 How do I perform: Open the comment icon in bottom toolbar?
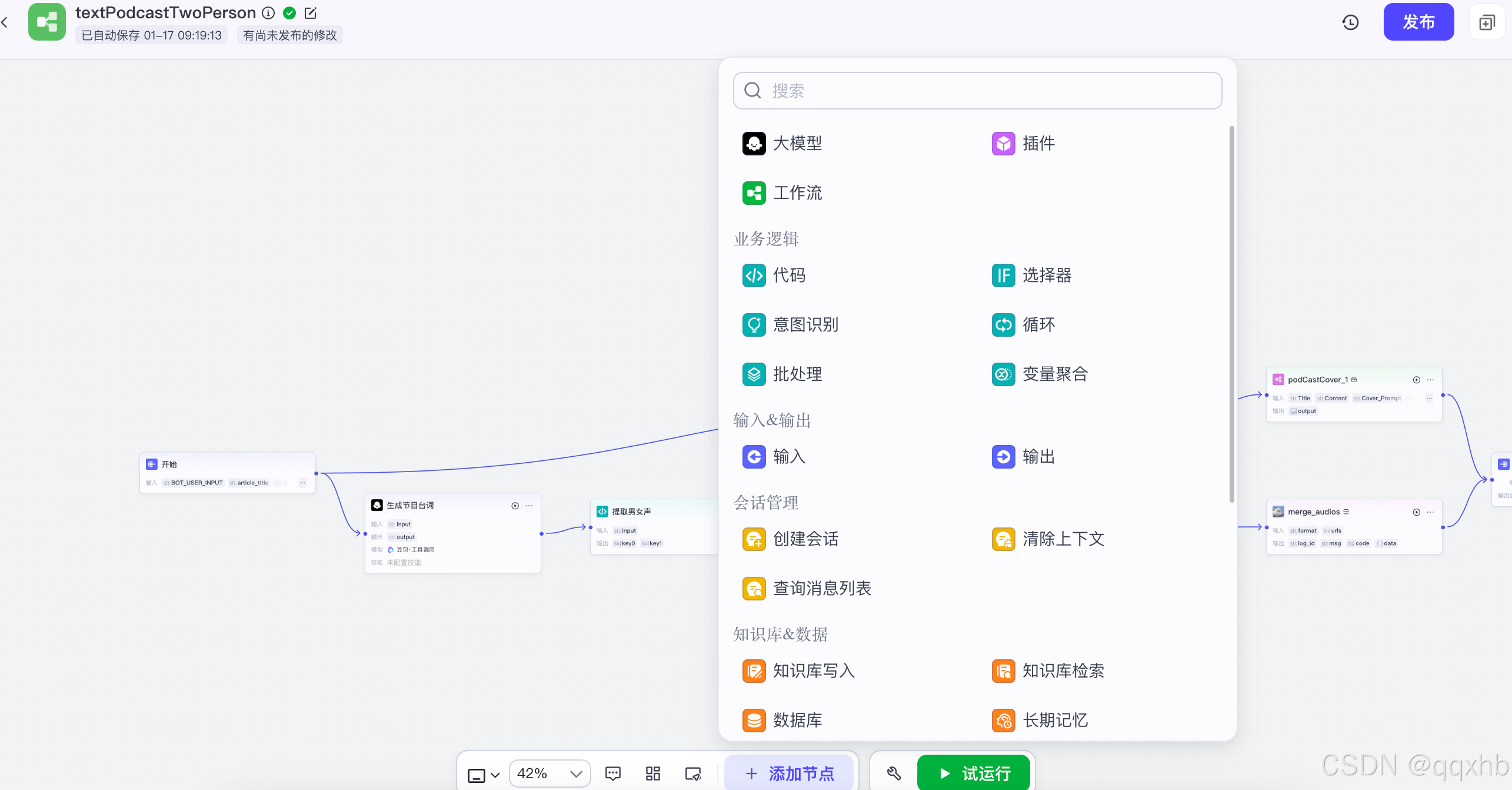tap(613, 773)
